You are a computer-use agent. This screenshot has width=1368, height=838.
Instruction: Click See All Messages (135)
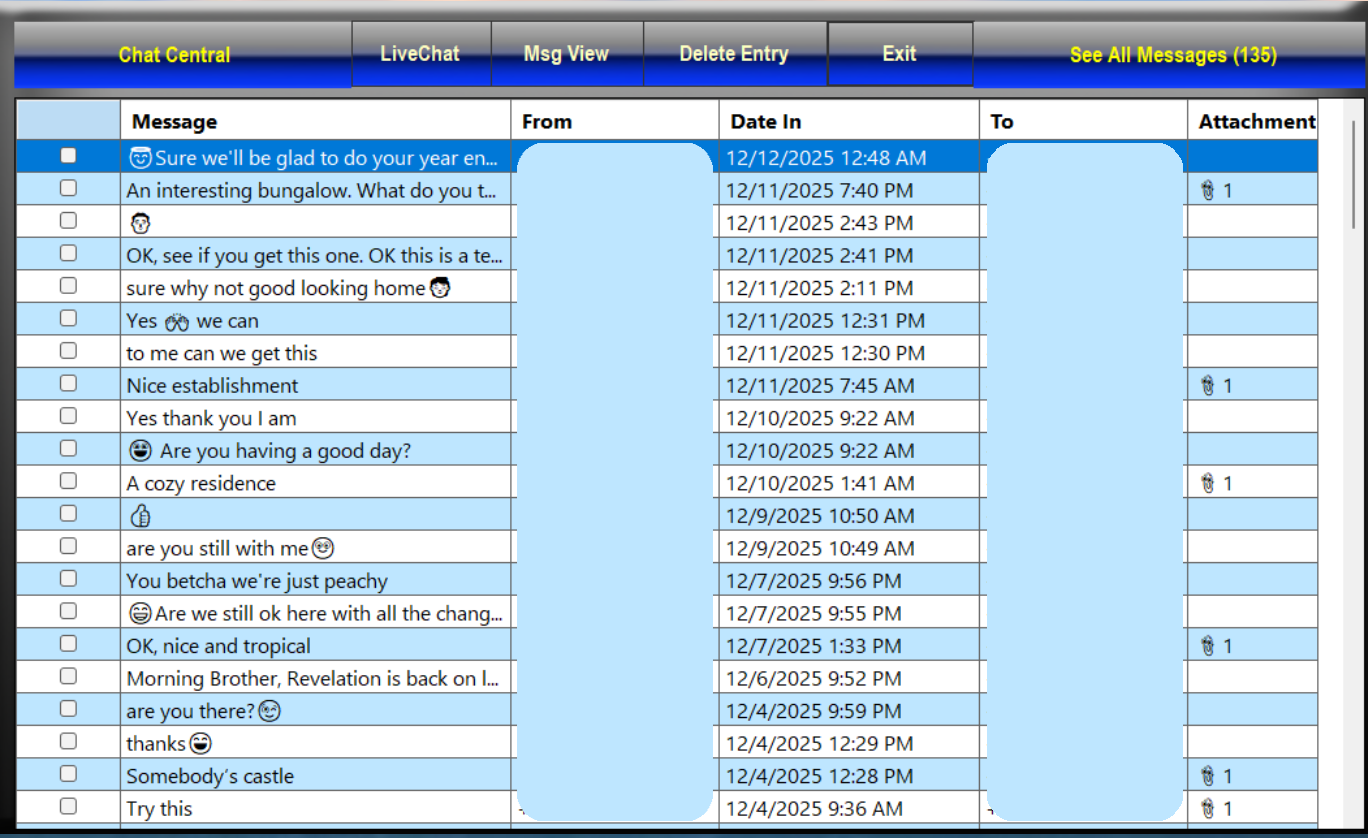(1172, 55)
